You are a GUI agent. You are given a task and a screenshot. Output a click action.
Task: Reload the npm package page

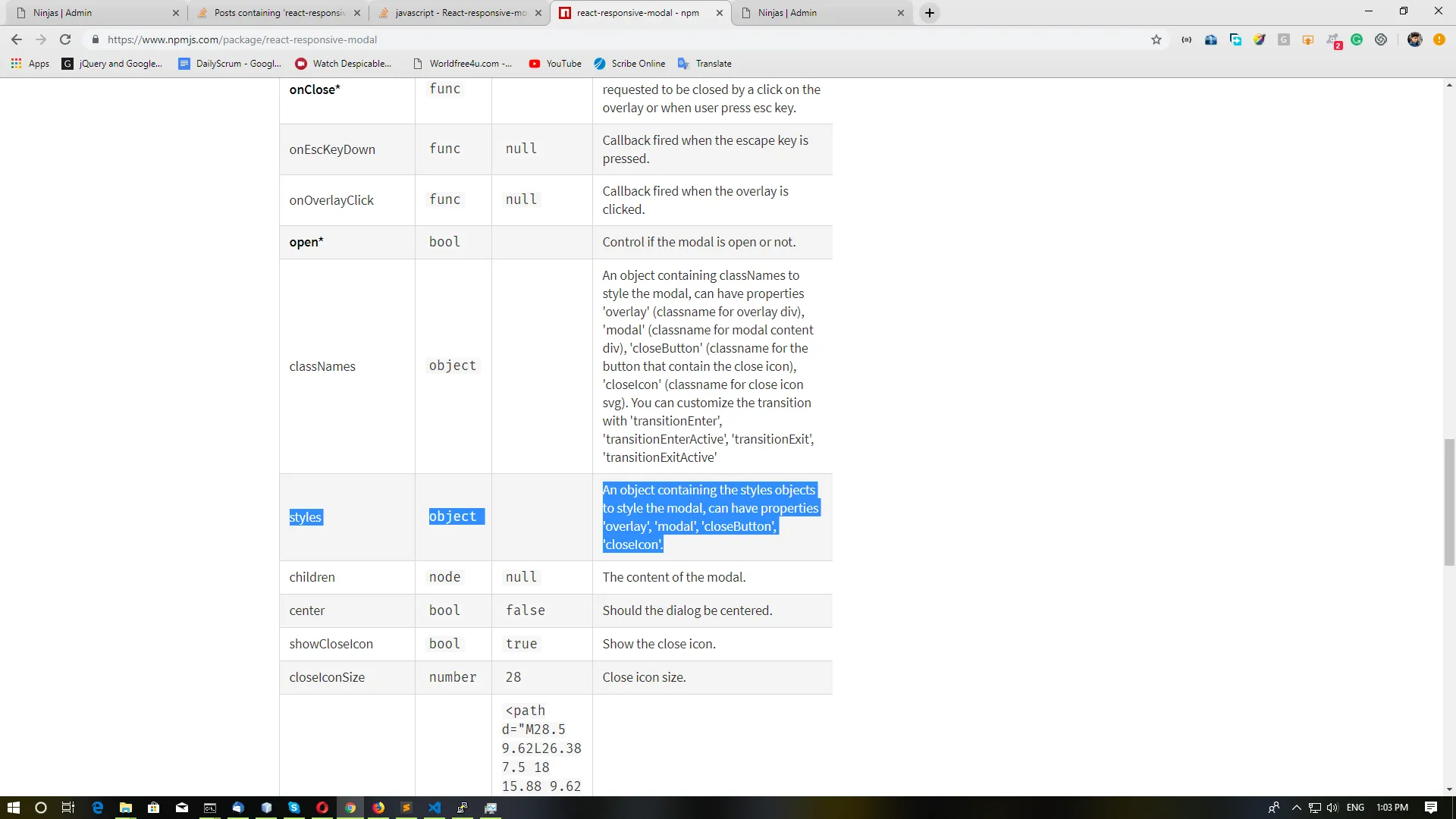[65, 39]
